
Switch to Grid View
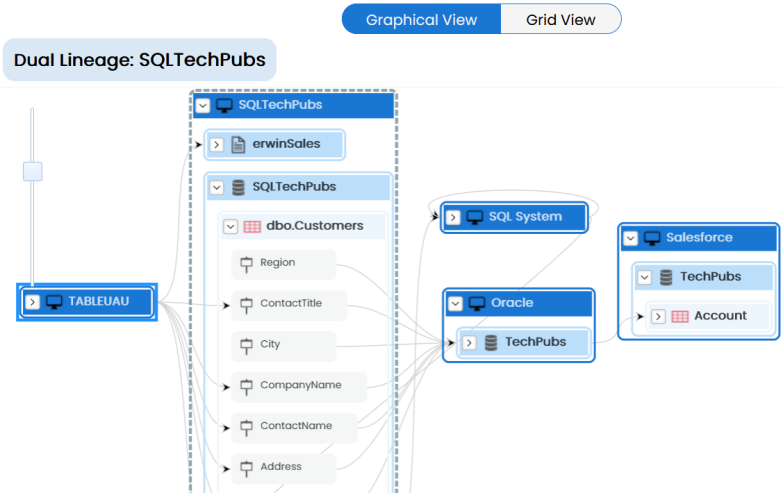tap(560, 19)
